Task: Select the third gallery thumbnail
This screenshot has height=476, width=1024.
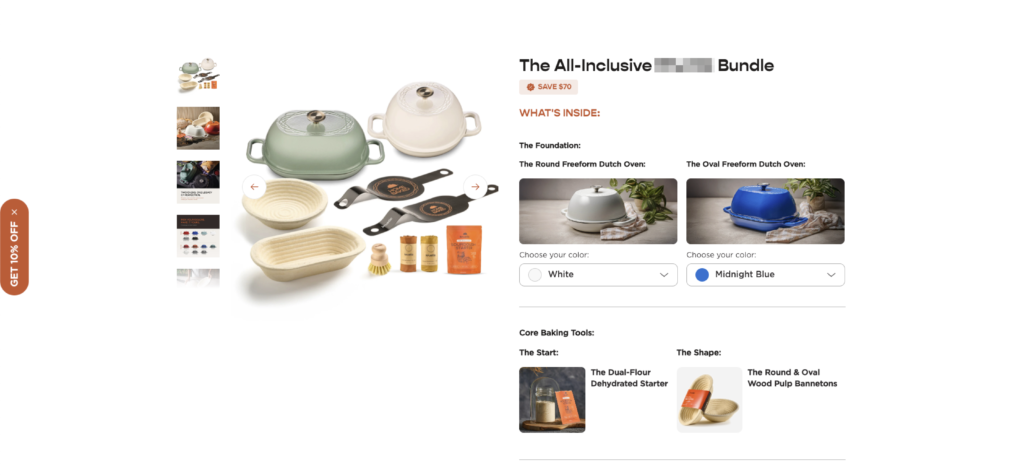Action: point(198,182)
